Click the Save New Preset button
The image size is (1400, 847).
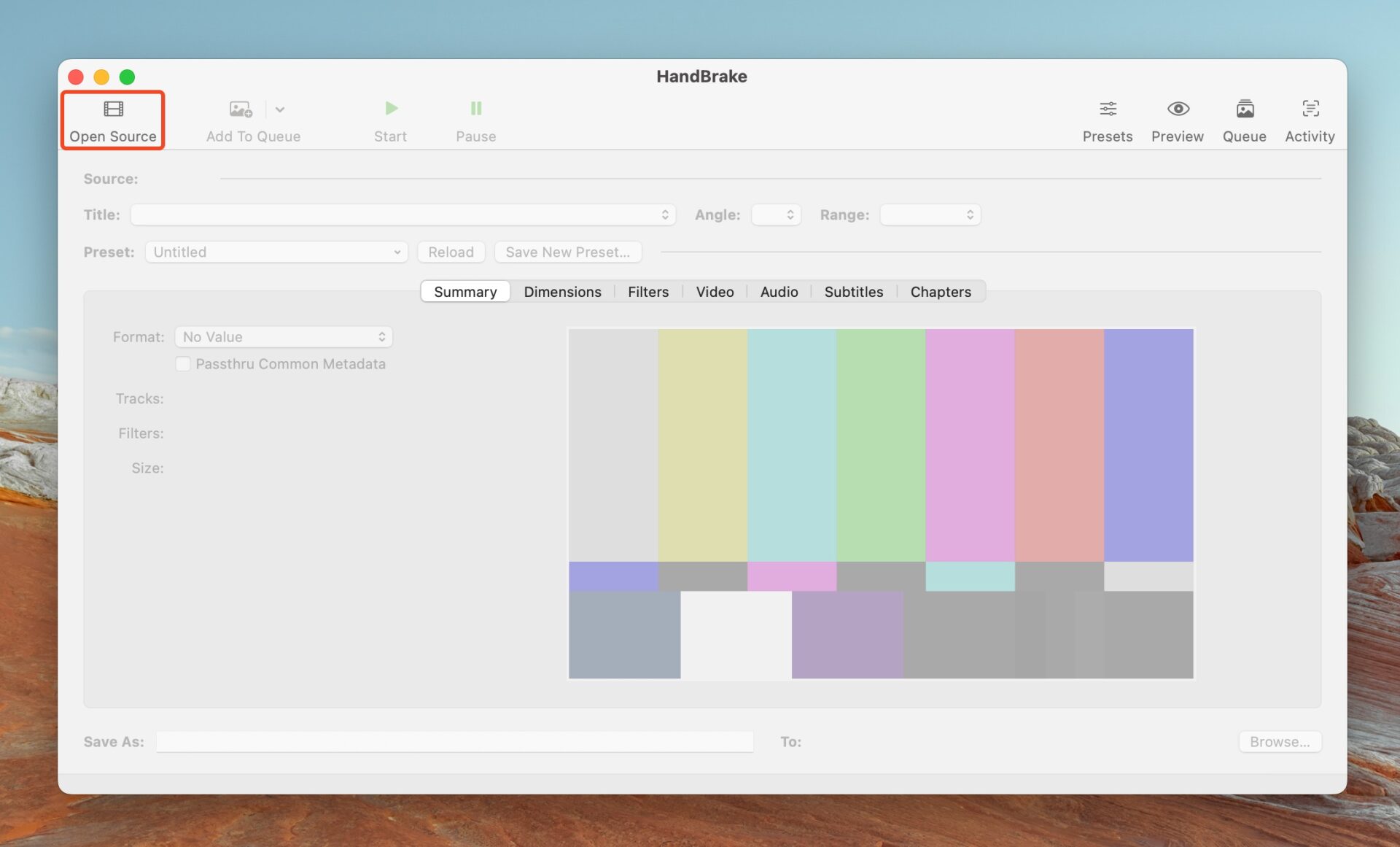point(568,252)
